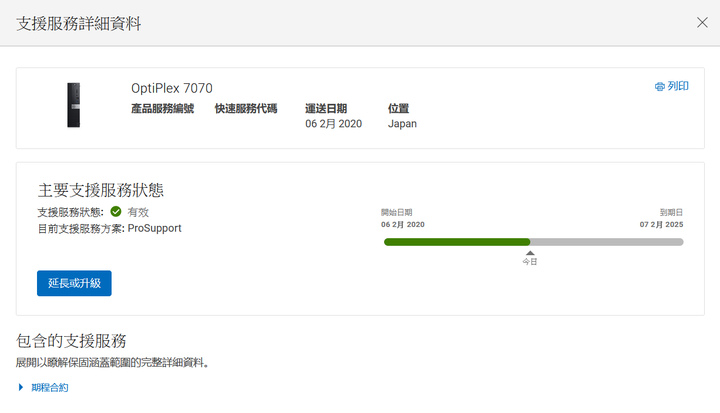The width and height of the screenshot is (720, 413).
Task: Close the support services details dialog
Action: (702, 23)
